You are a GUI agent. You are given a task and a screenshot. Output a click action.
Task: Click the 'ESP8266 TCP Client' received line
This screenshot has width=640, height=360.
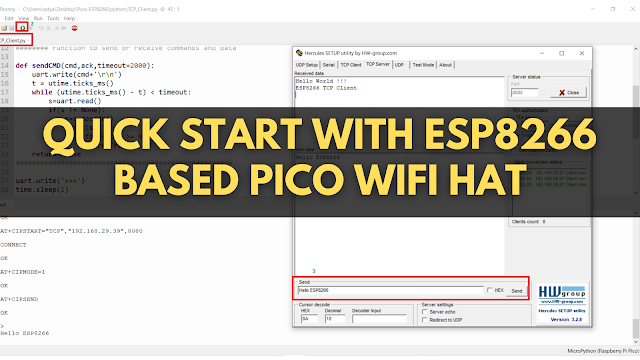click(x=326, y=88)
